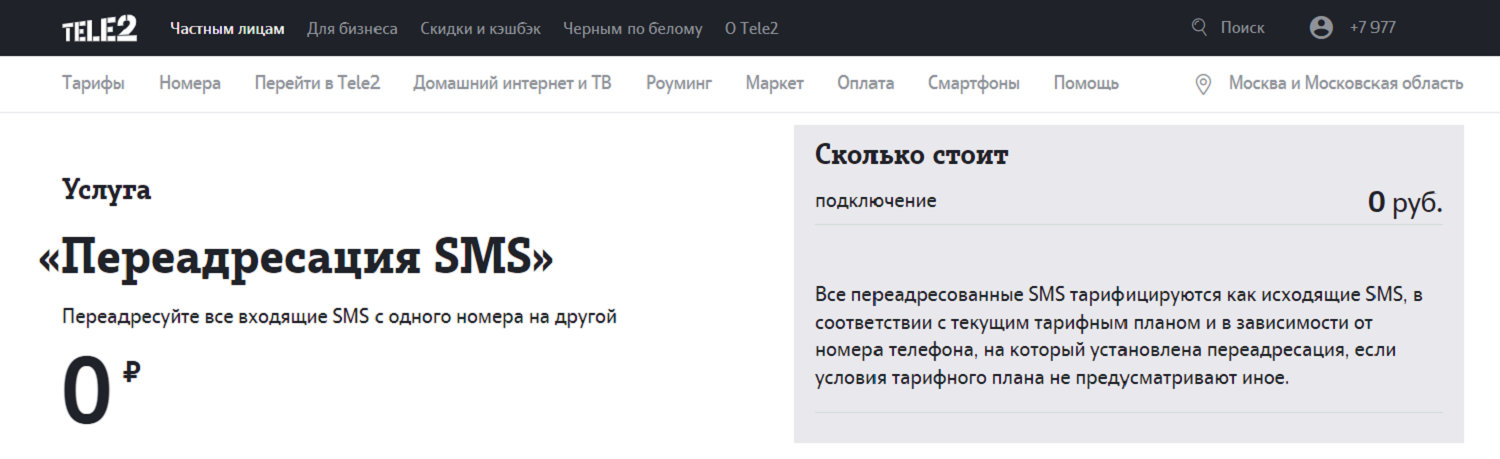Image resolution: width=1500 pixels, height=459 pixels.
Task: Go to Черным по белому page
Action: click(633, 29)
